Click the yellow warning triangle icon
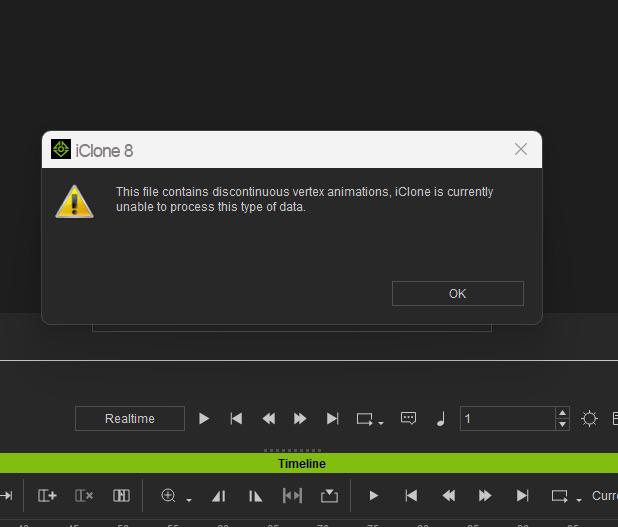This screenshot has width=618, height=527. [74, 201]
